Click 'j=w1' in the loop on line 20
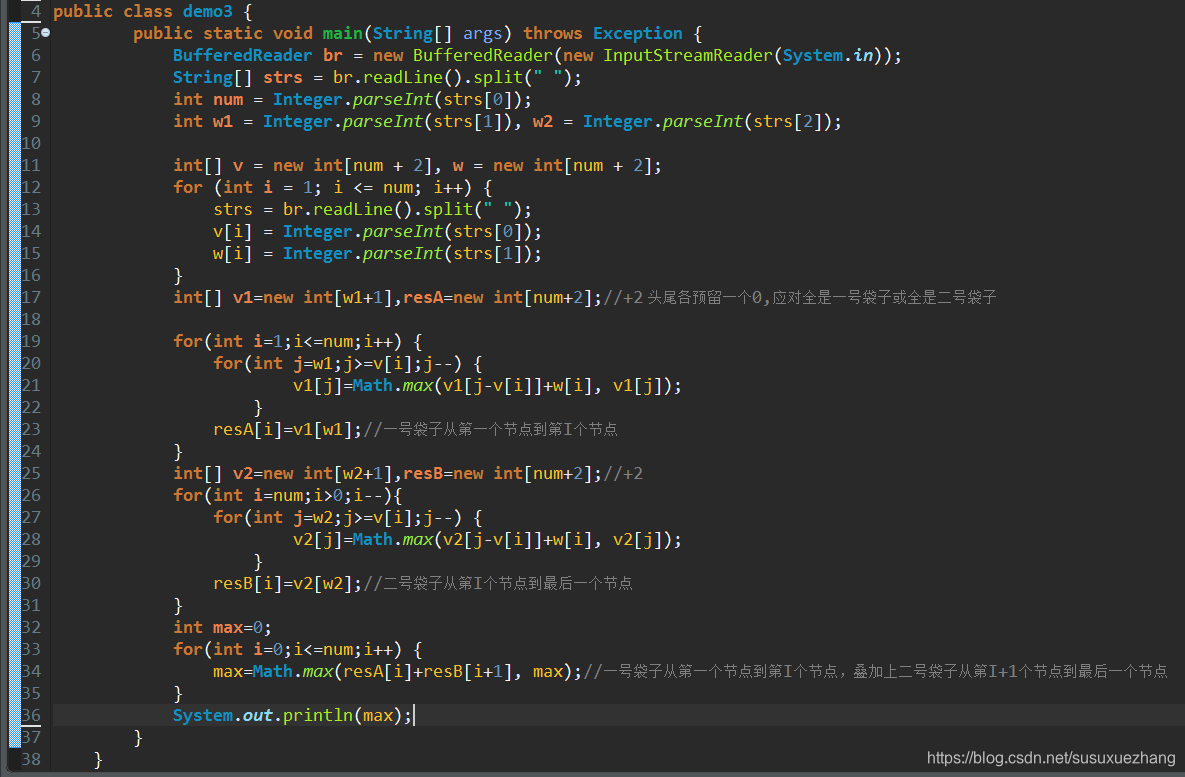Screen dimensions: 1185x777 (313, 364)
